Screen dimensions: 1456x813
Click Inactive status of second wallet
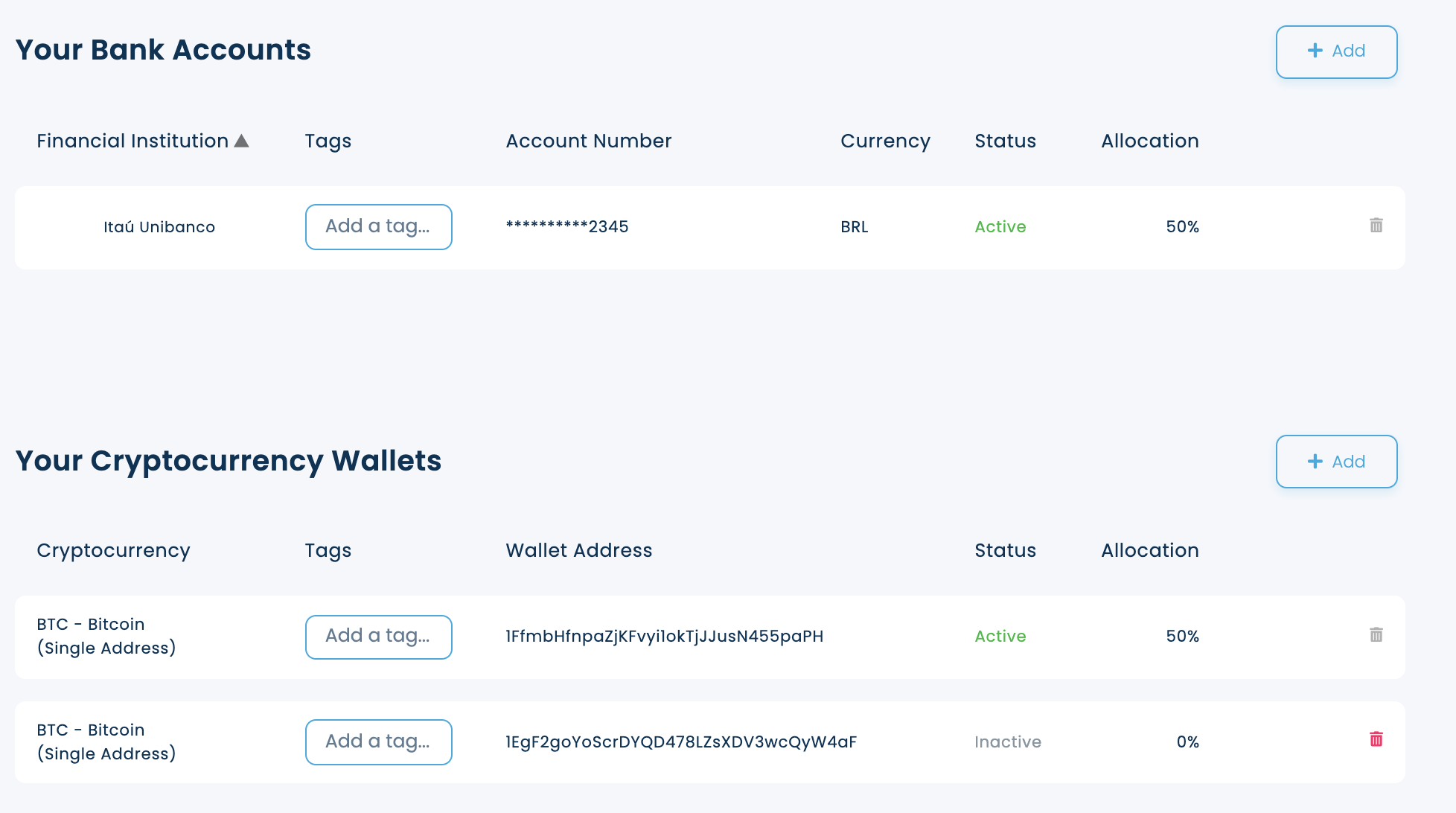pos(1007,742)
